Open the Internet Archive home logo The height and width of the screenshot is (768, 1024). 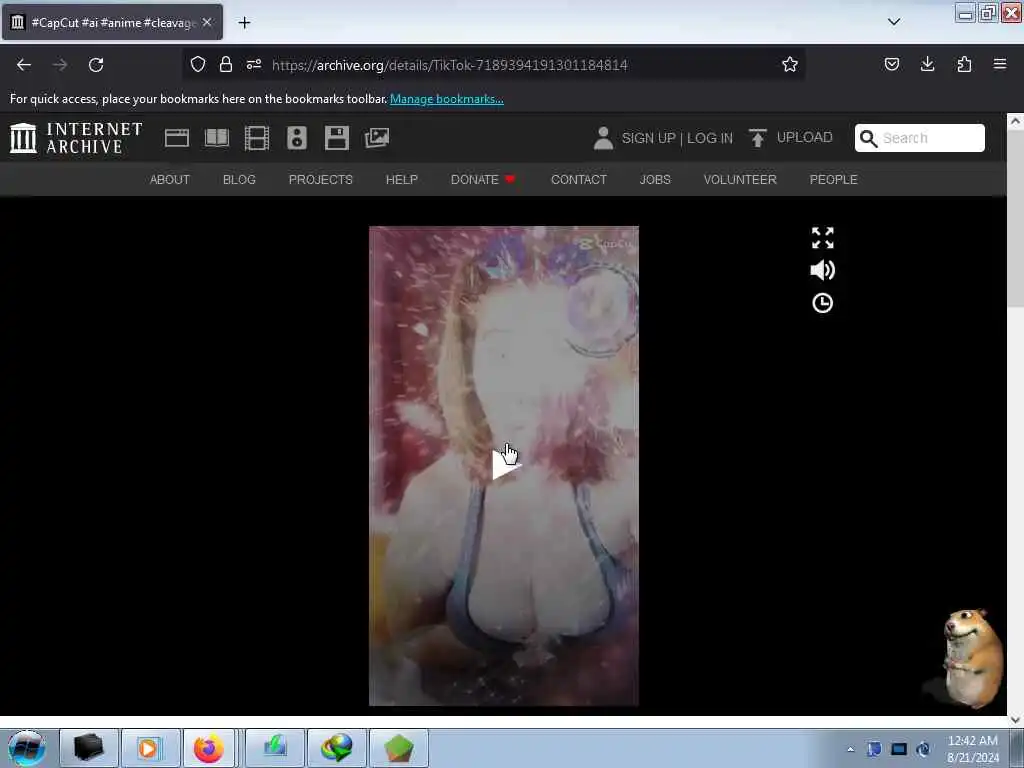[x=76, y=138]
